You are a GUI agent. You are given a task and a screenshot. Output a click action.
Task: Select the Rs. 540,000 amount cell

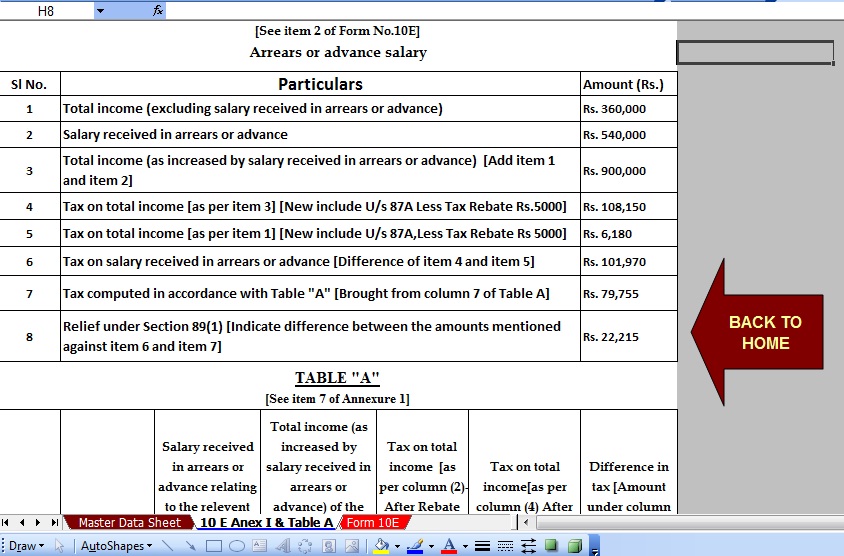[x=629, y=135]
